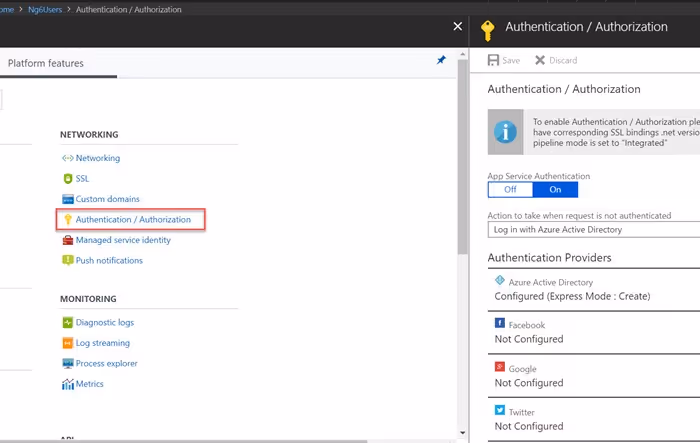Turn App Service Authentication Off
The image size is (700, 443).
[x=510, y=189]
